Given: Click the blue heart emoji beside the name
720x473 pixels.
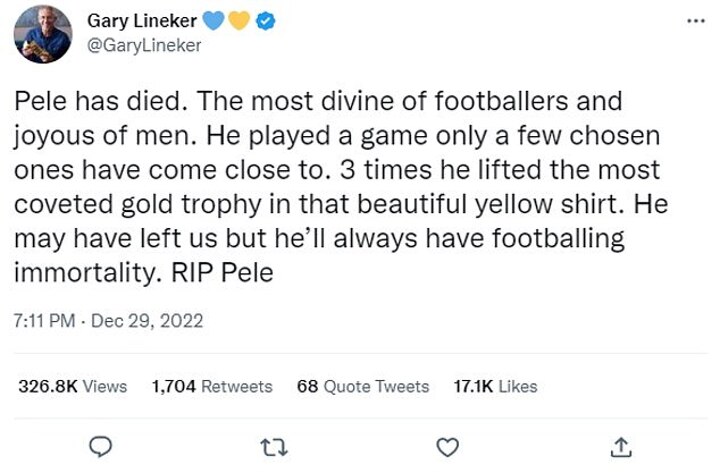Looking at the screenshot, I should pyautogui.click(x=213, y=22).
